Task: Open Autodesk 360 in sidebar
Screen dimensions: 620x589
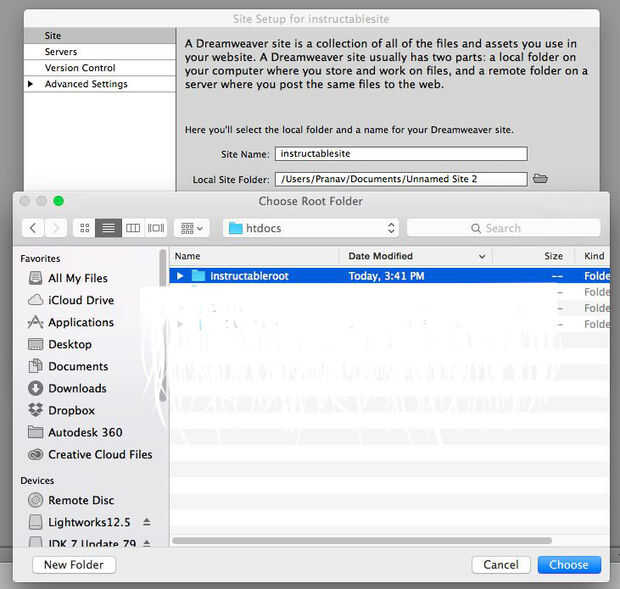Action: tap(75, 432)
